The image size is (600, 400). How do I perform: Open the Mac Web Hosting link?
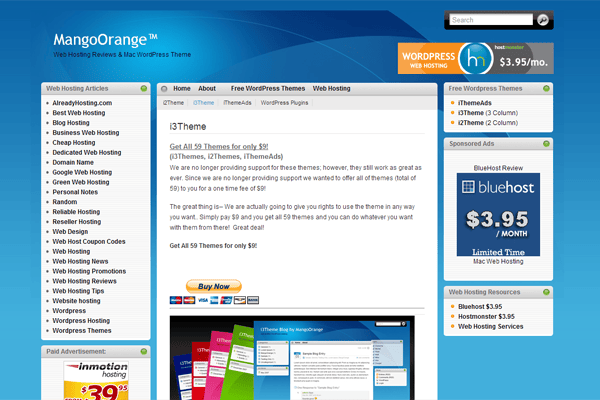[x=498, y=261]
